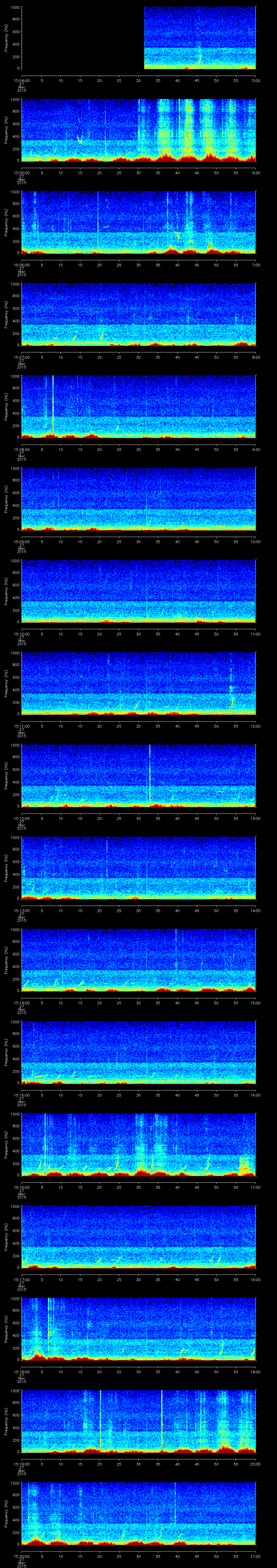
Task: Select the 15:09:00 start time label
Action: [22, 542]
